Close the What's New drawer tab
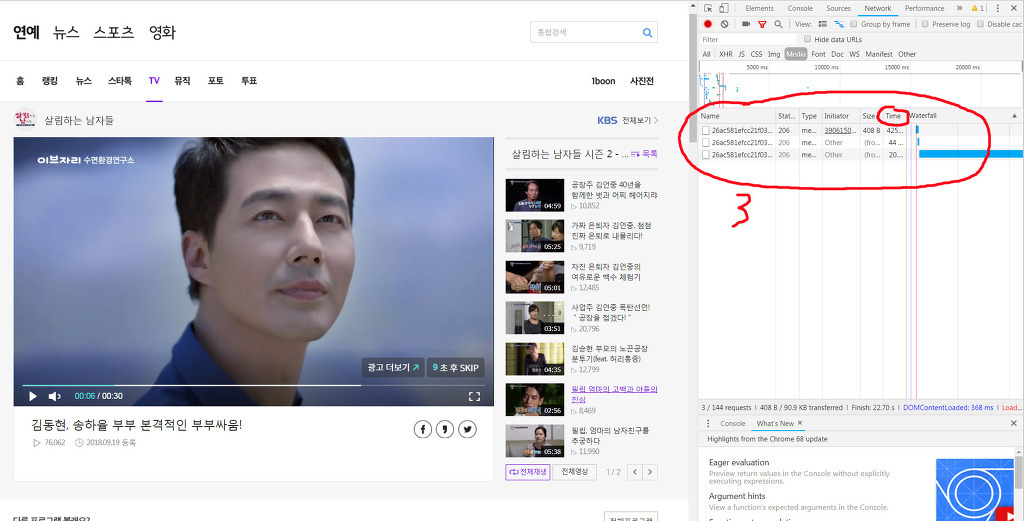 (799, 424)
